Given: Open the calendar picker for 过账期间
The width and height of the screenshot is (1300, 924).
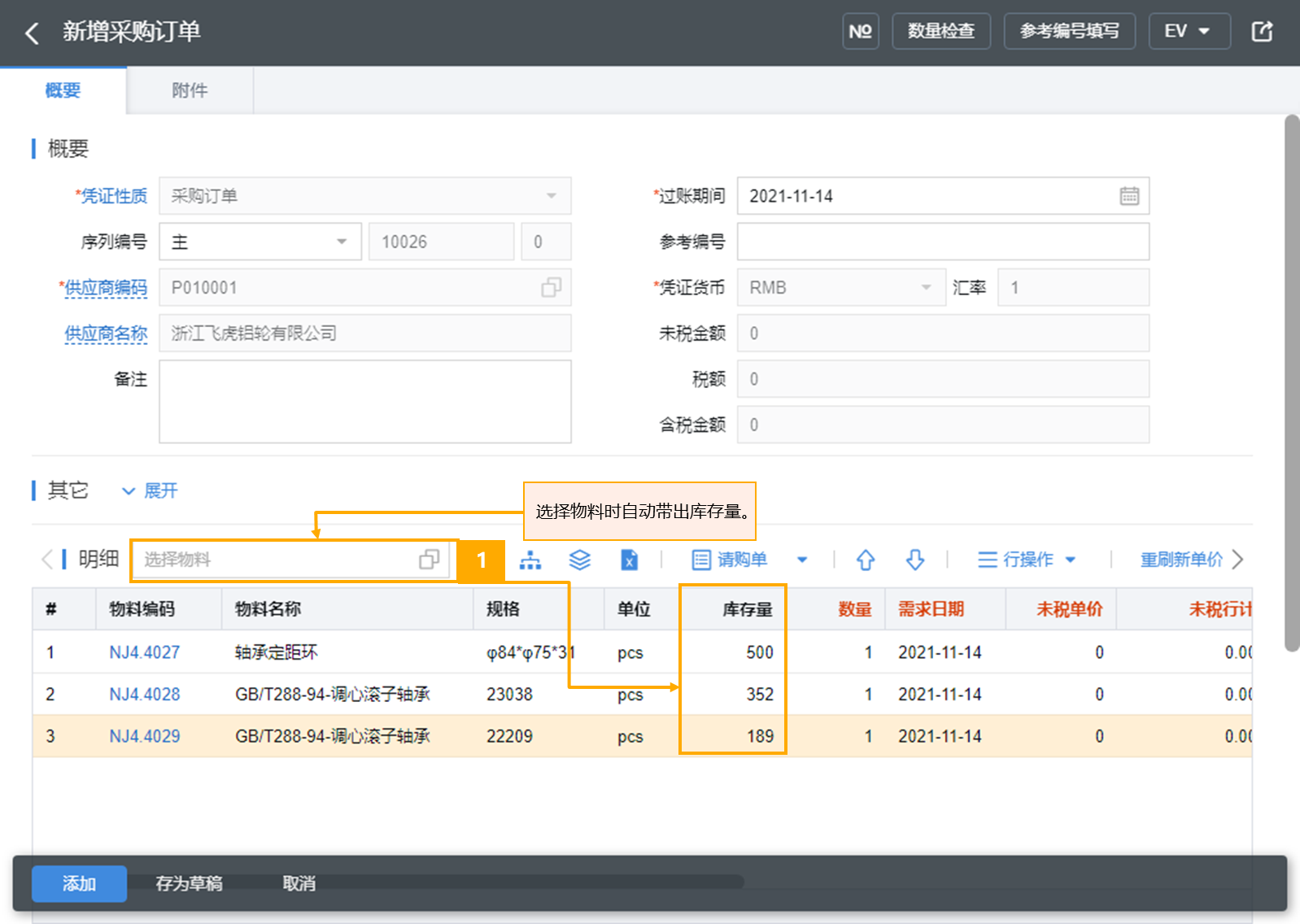Looking at the screenshot, I should (1129, 196).
